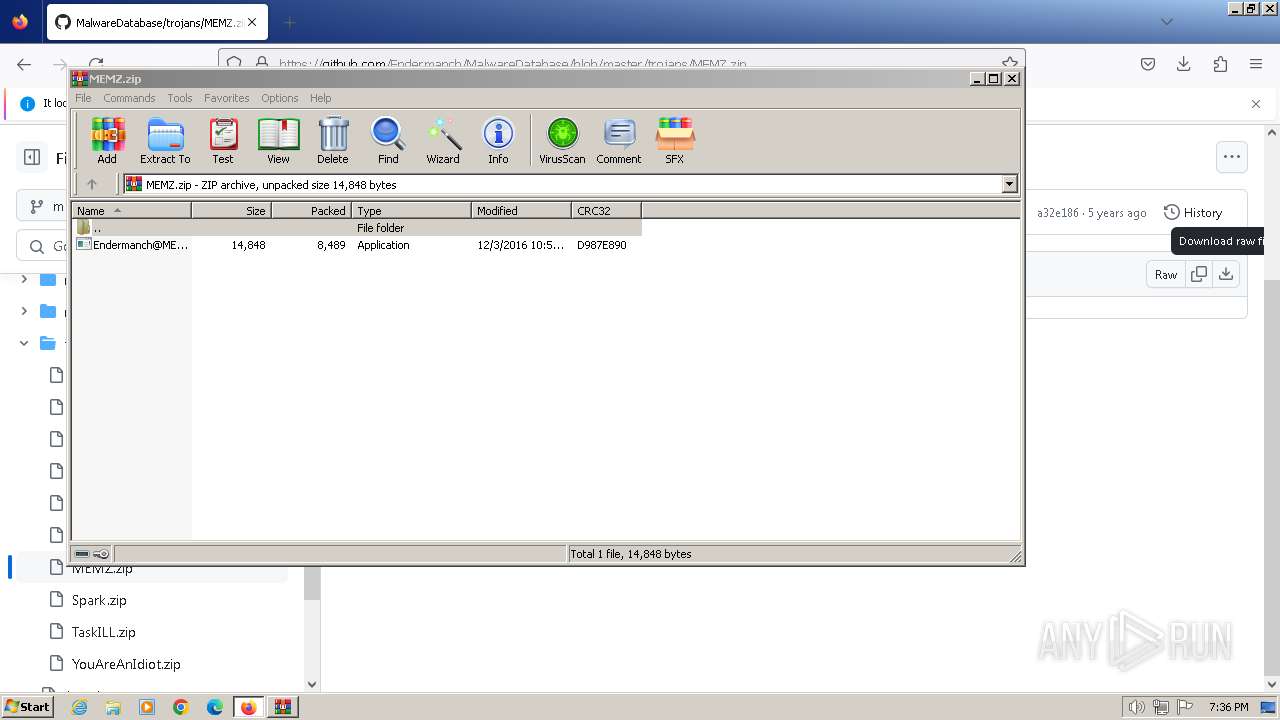Open TaskILL.zip in the file tree
This screenshot has width=1280, height=720.
pos(103,632)
